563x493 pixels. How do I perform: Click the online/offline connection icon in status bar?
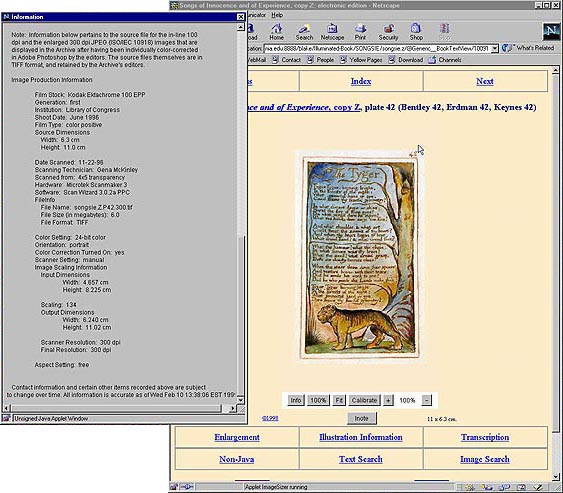tap(187, 487)
